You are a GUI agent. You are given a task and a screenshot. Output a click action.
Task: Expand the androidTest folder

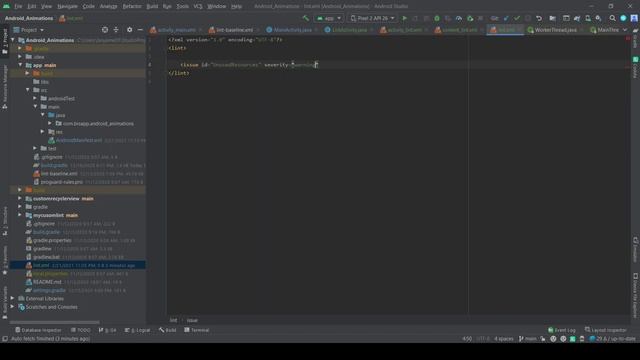click(x=35, y=98)
